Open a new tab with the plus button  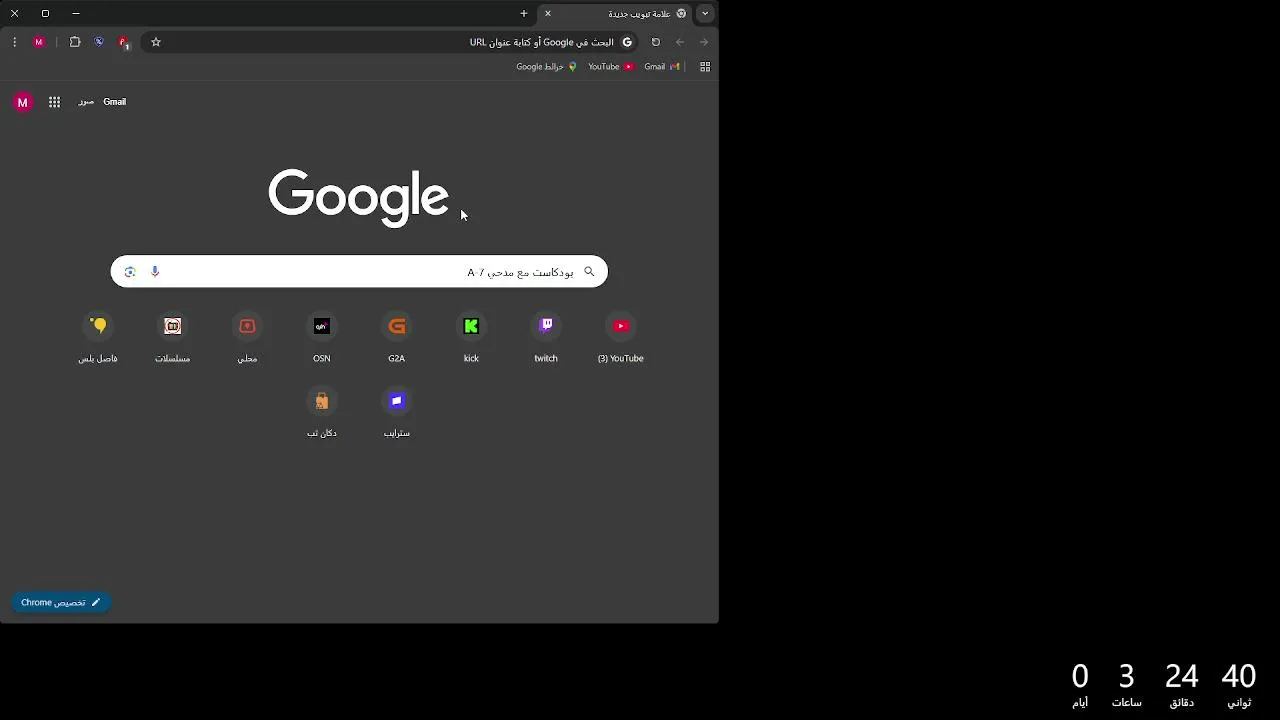coord(523,14)
